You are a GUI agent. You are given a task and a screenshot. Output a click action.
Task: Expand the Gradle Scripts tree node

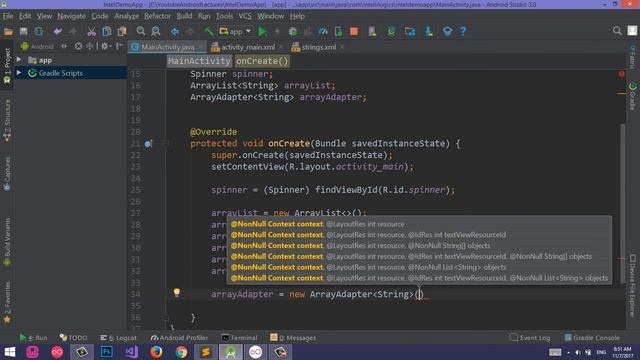point(19,73)
